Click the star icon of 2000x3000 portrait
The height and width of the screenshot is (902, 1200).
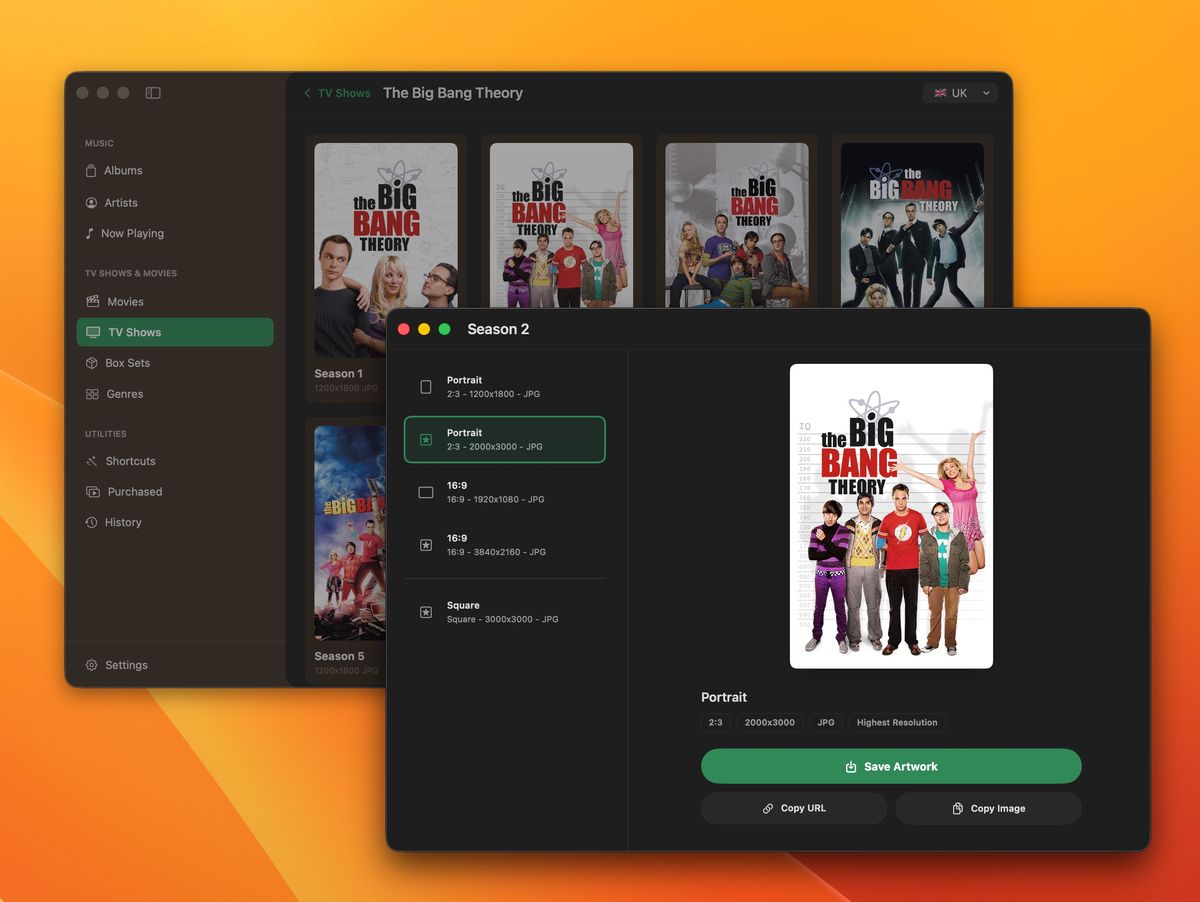point(426,440)
